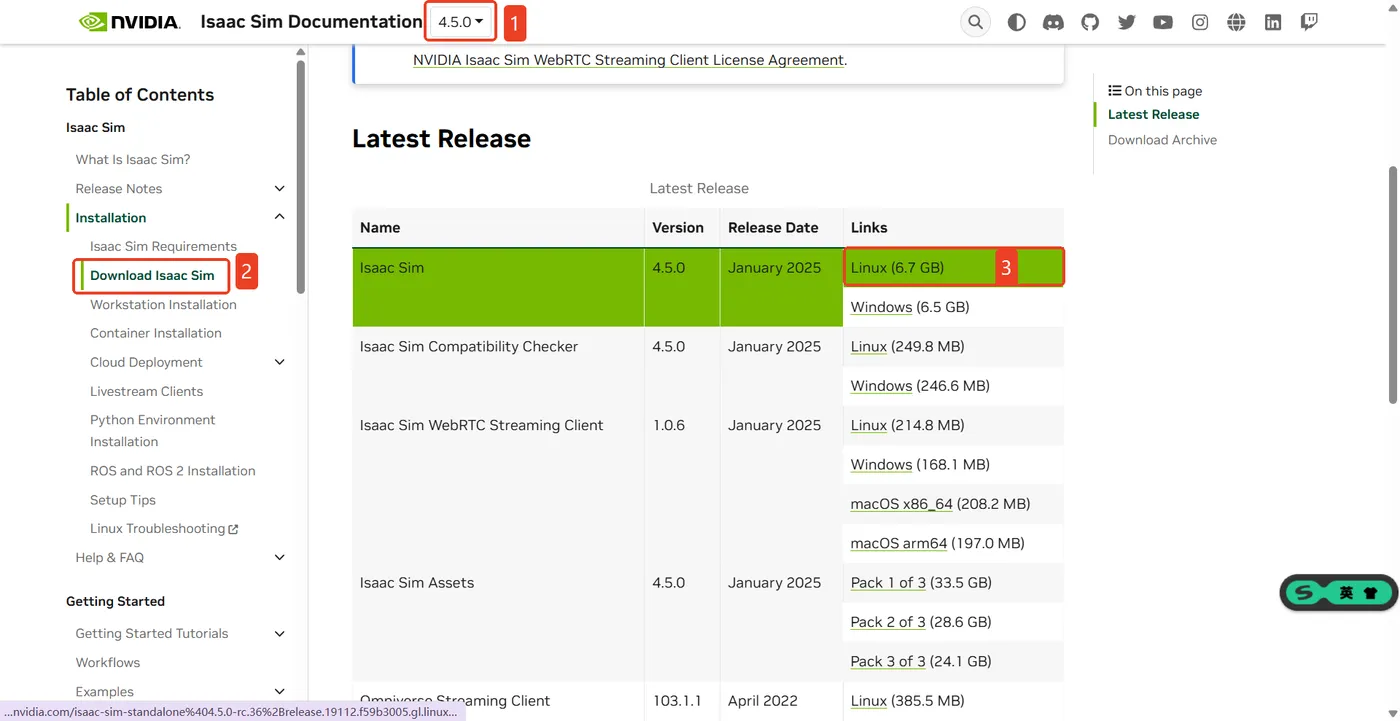Download Isaac Sim Windows (6.5 GB)
Image resolution: width=1400 pixels, height=721 pixels.
pos(881,307)
